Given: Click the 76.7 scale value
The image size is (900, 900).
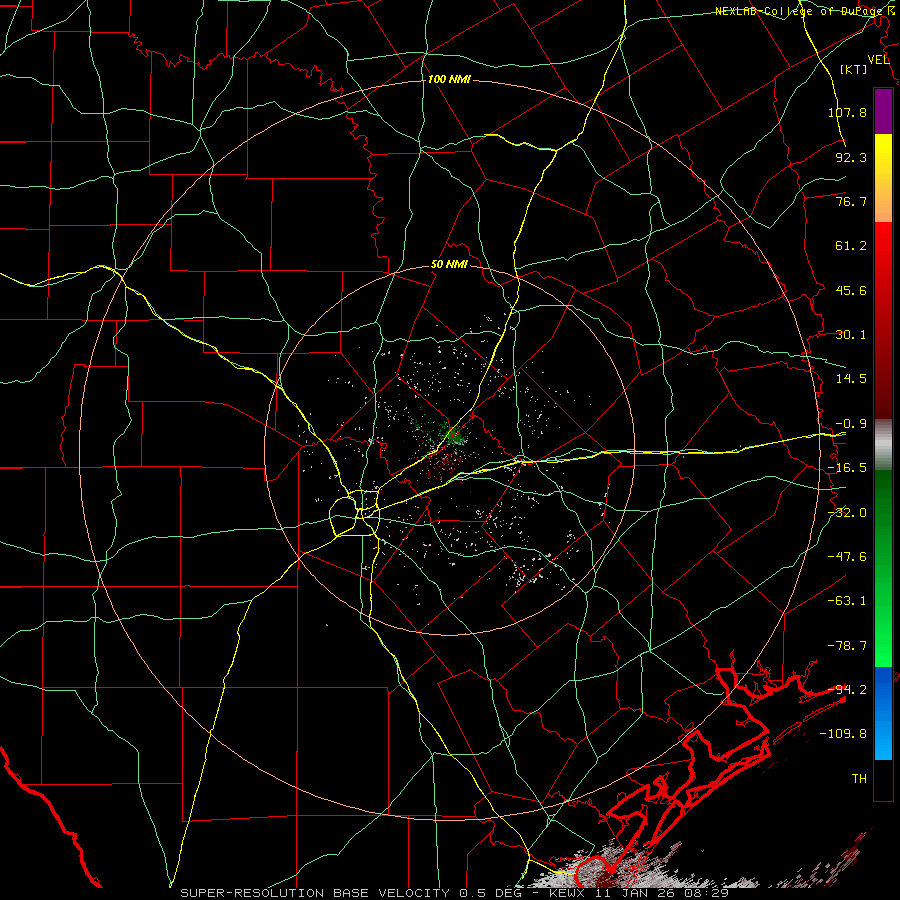Looking at the screenshot, I should tap(851, 201).
